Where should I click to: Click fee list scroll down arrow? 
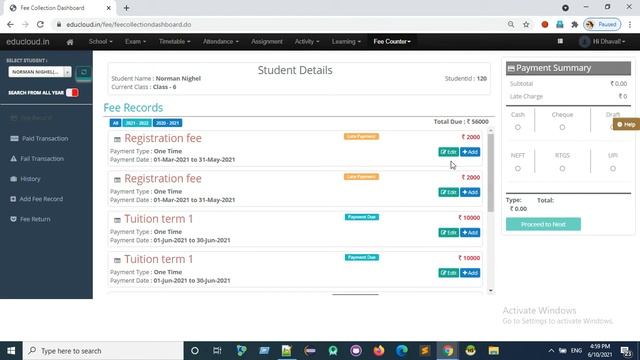pos(491,291)
